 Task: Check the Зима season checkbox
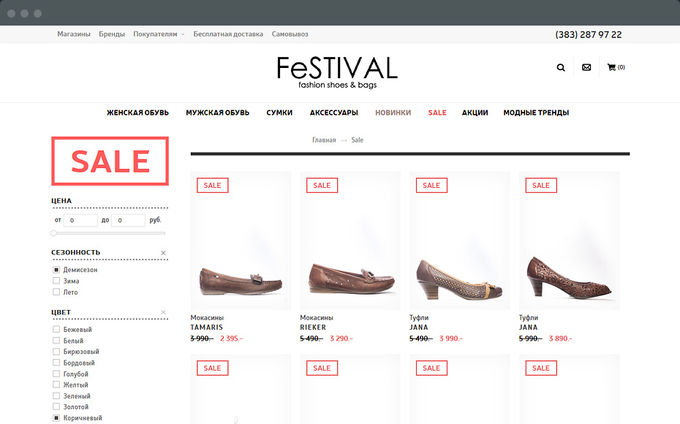click(x=56, y=281)
